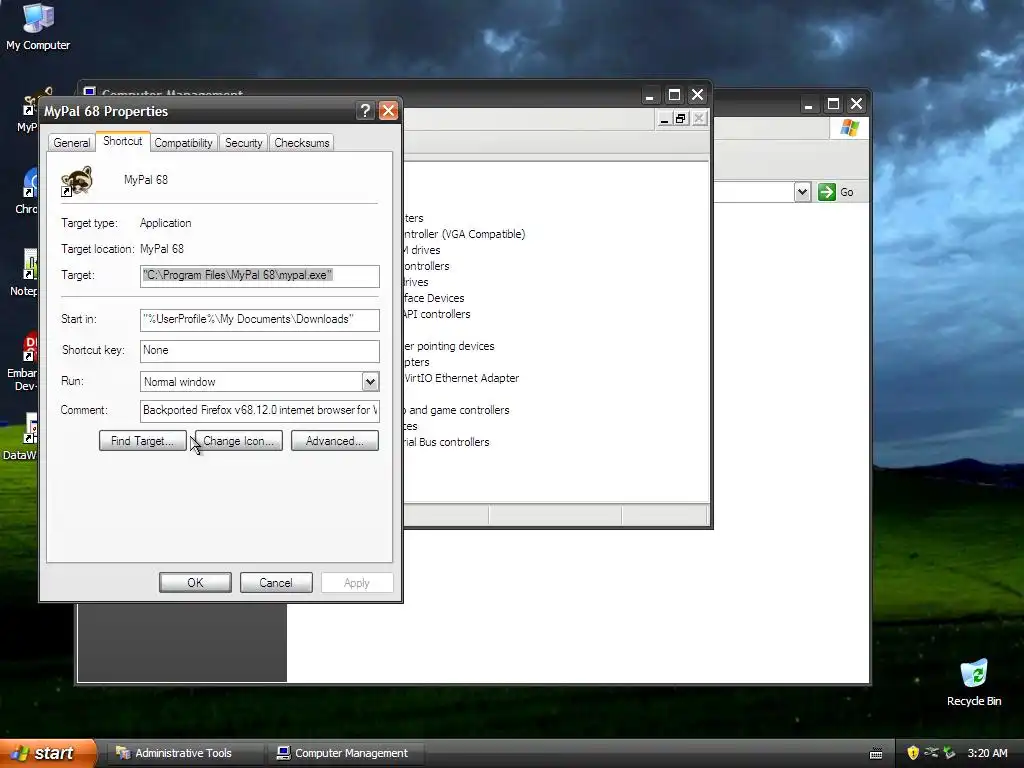This screenshot has height=768, width=1024.
Task: Select the Shortcut tab
Action: tap(123, 141)
